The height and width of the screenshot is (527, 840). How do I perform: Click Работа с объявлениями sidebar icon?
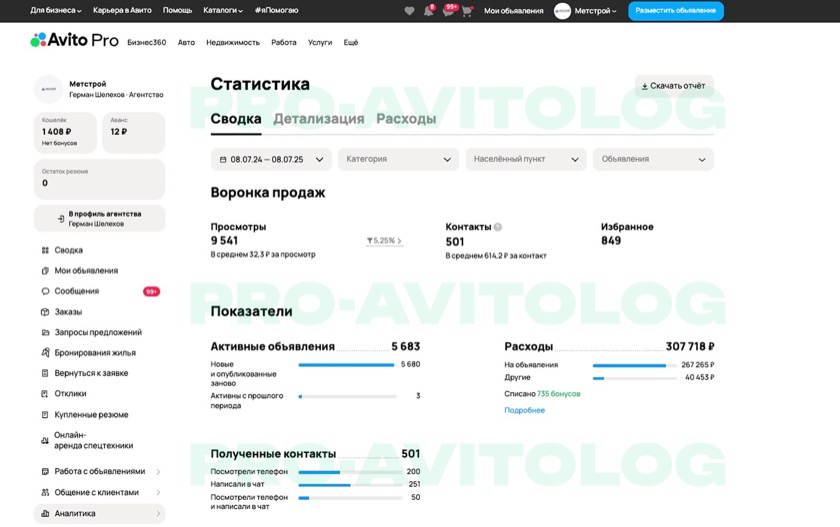(x=45, y=471)
